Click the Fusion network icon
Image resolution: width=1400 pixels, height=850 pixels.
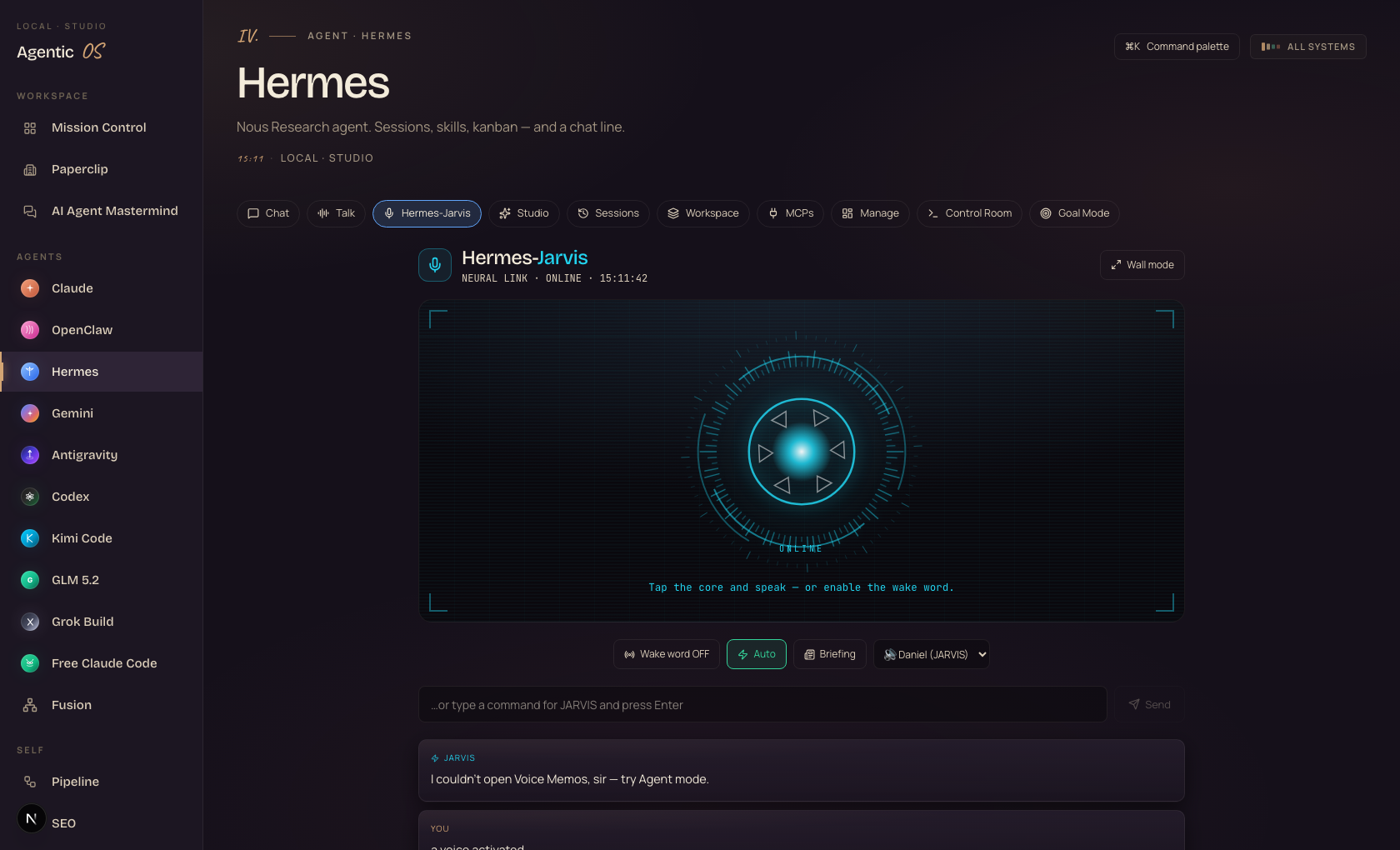pyautogui.click(x=30, y=705)
